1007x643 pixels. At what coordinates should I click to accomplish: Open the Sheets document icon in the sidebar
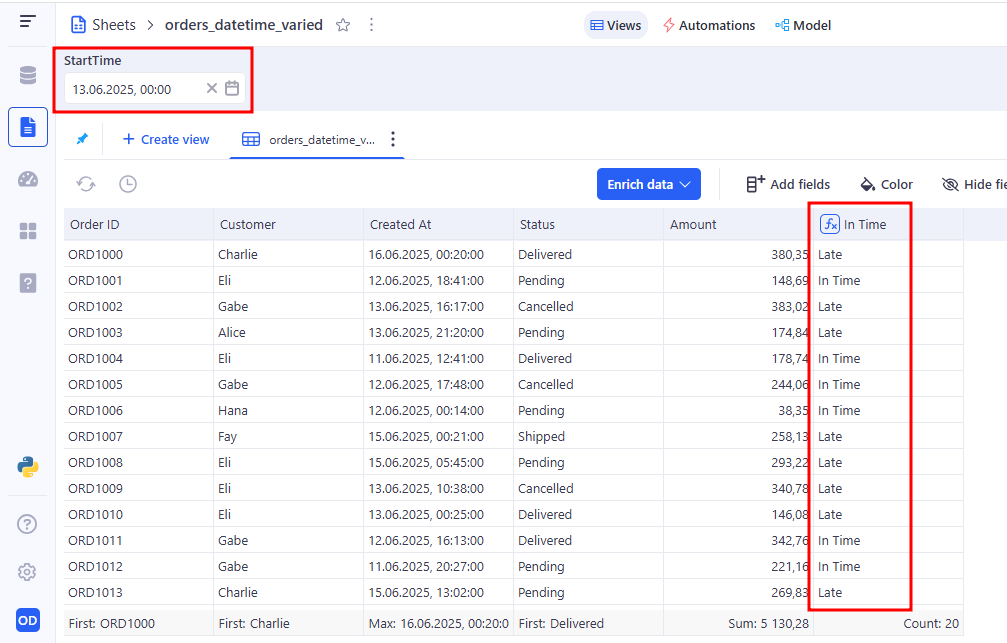(28, 127)
